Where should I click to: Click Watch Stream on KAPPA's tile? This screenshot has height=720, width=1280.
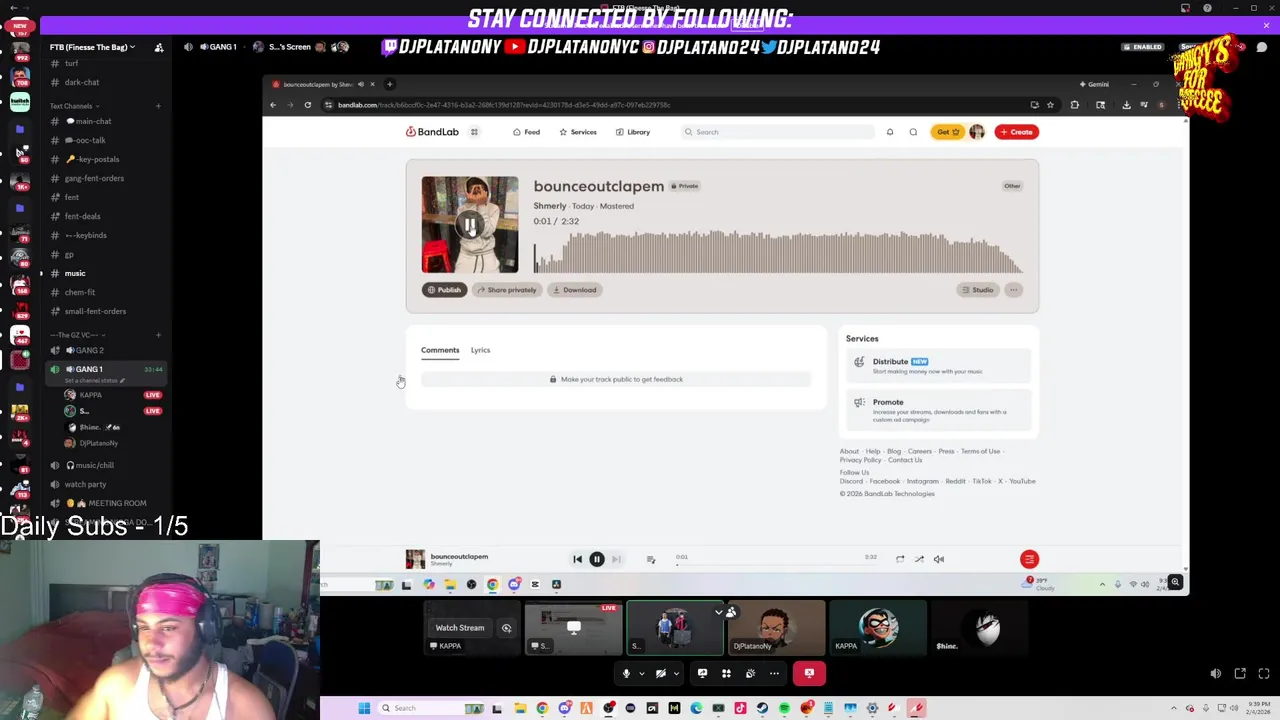pos(459,628)
